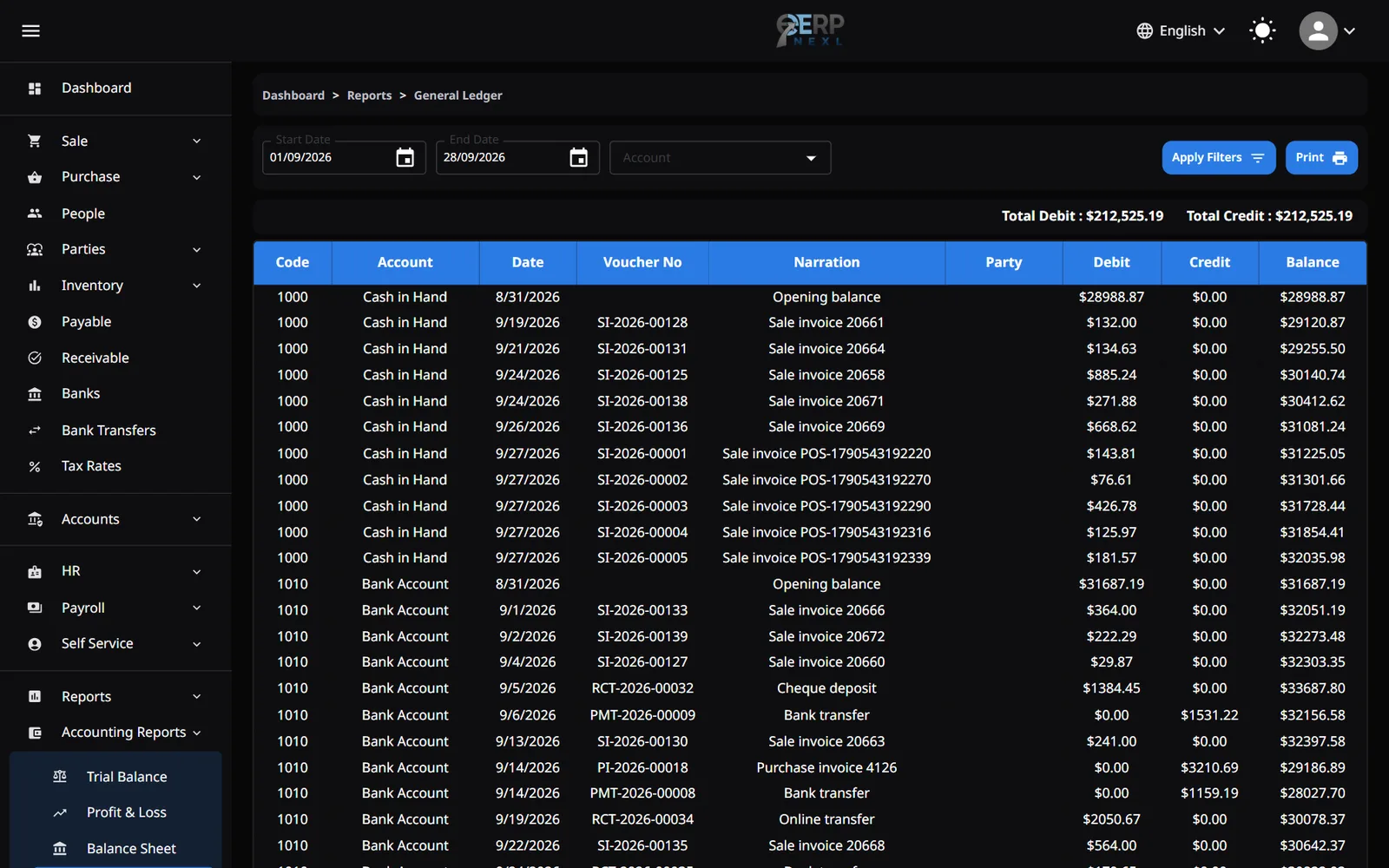Toggle the light/dark theme sun icon
Screen dimensions: 1389x868
coord(1262,31)
